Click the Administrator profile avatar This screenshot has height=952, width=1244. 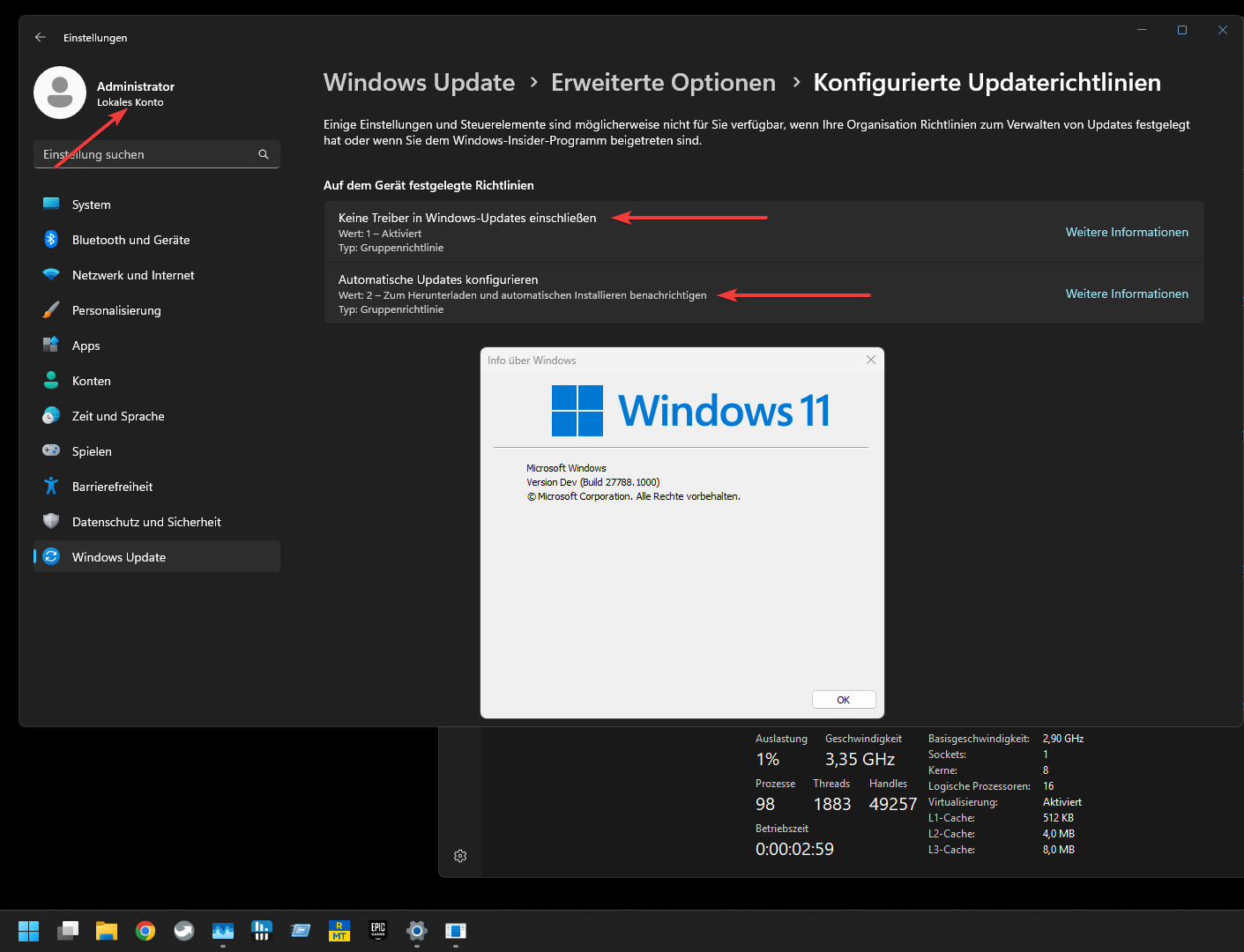pos(60,93)
